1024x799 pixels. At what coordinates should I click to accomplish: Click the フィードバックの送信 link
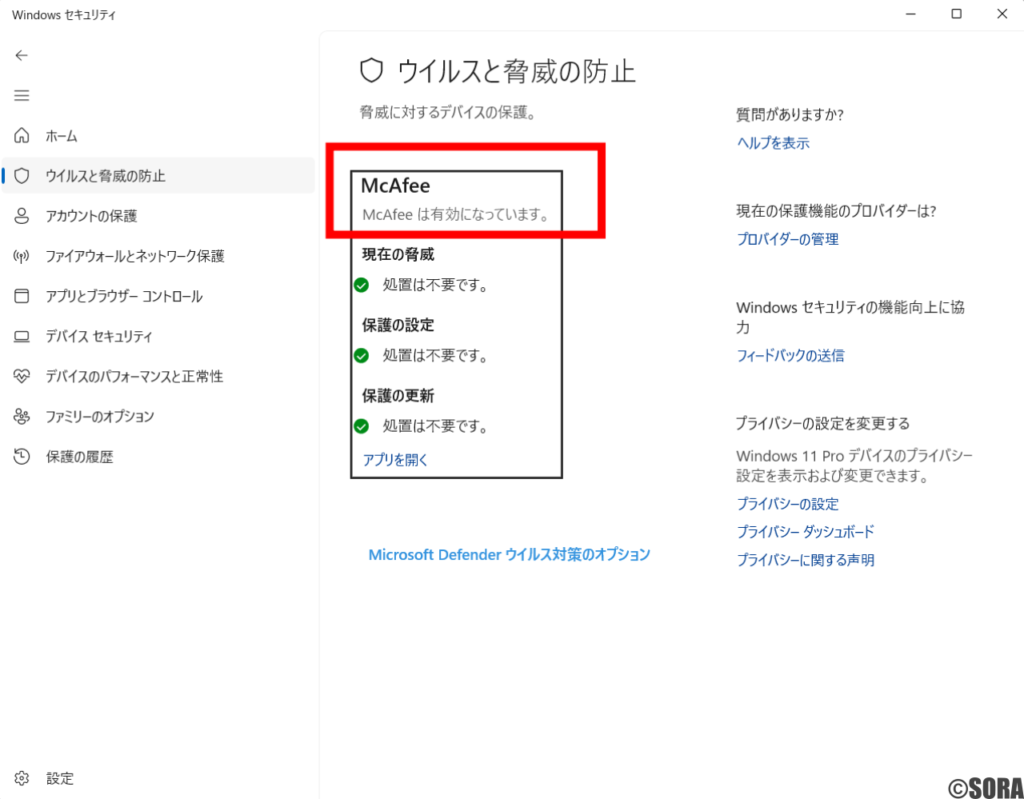(790, 355)
